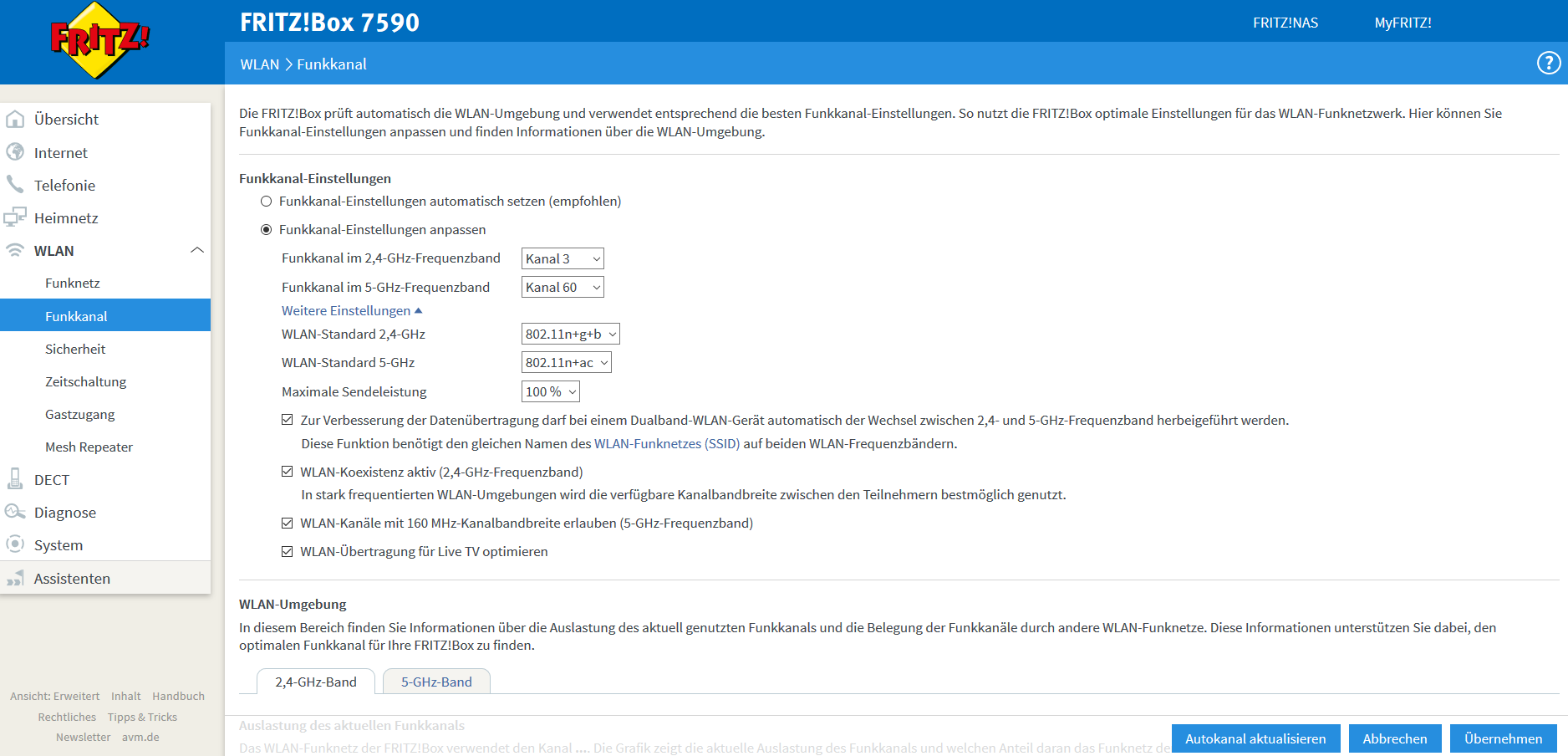
Task: Click the Diagnose icon
Action: coord(15,512)
